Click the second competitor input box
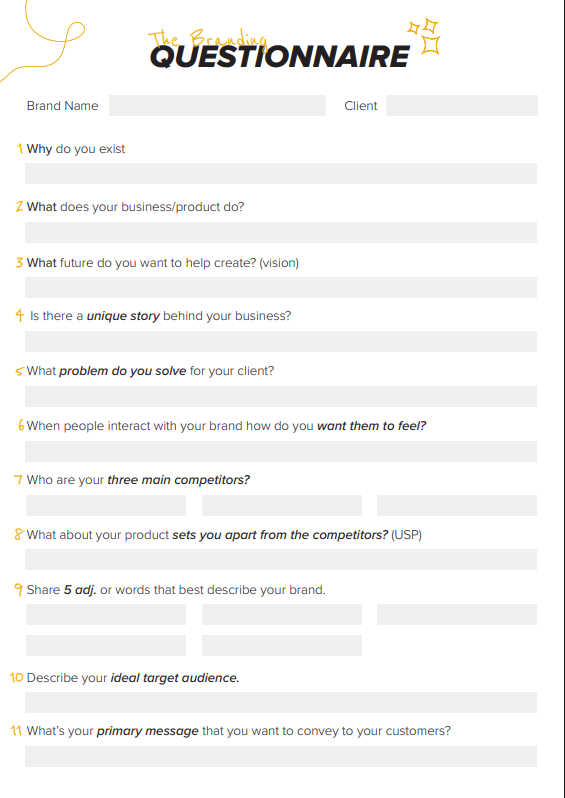The height and width of the screenshot is (798, 565). (282, 505)
